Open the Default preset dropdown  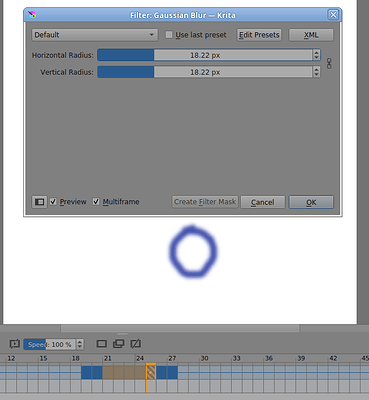pos(95,35)
